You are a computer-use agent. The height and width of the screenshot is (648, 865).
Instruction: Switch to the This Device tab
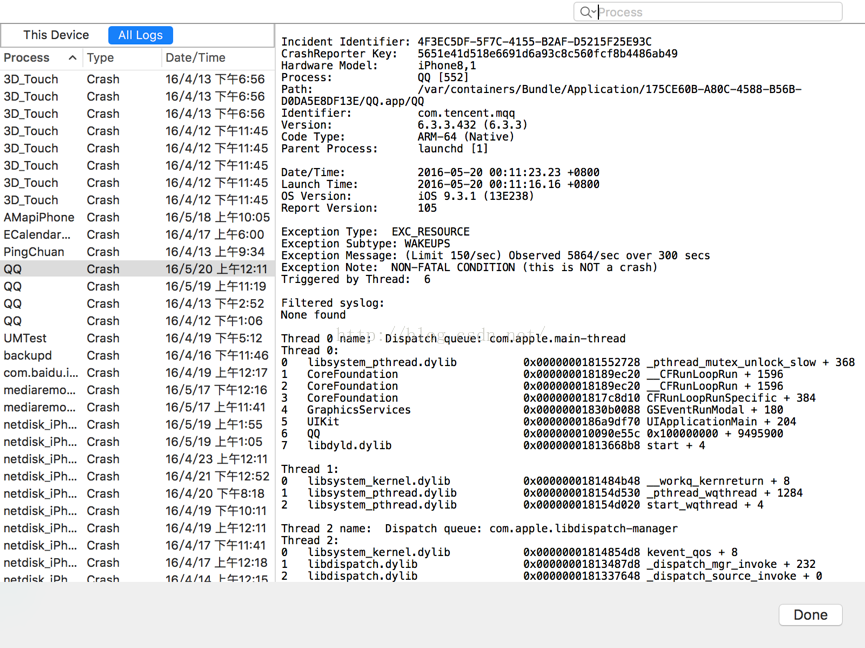point(56,35)
